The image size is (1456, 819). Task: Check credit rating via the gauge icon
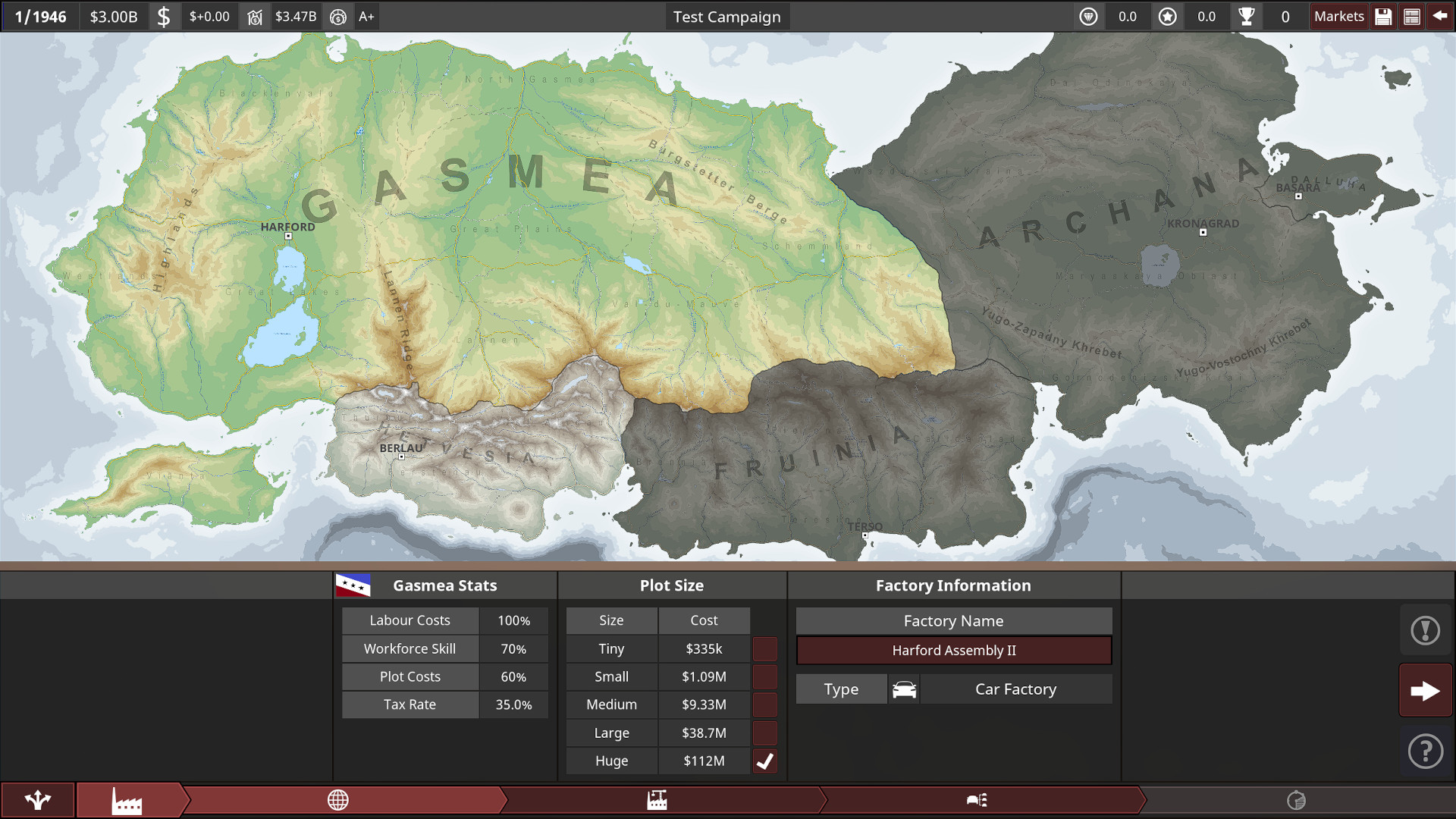click(x=339, y=16)
